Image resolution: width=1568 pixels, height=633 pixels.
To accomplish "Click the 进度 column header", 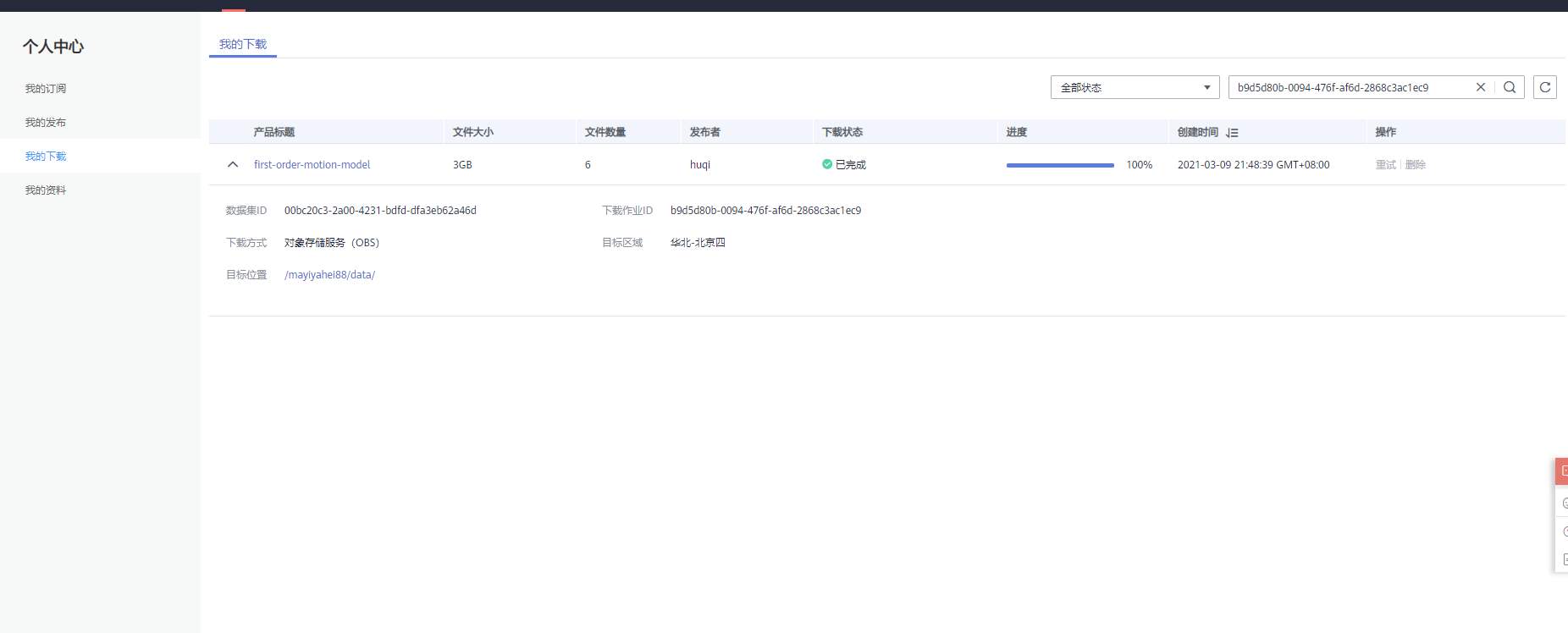I will tap(1017, 132).
